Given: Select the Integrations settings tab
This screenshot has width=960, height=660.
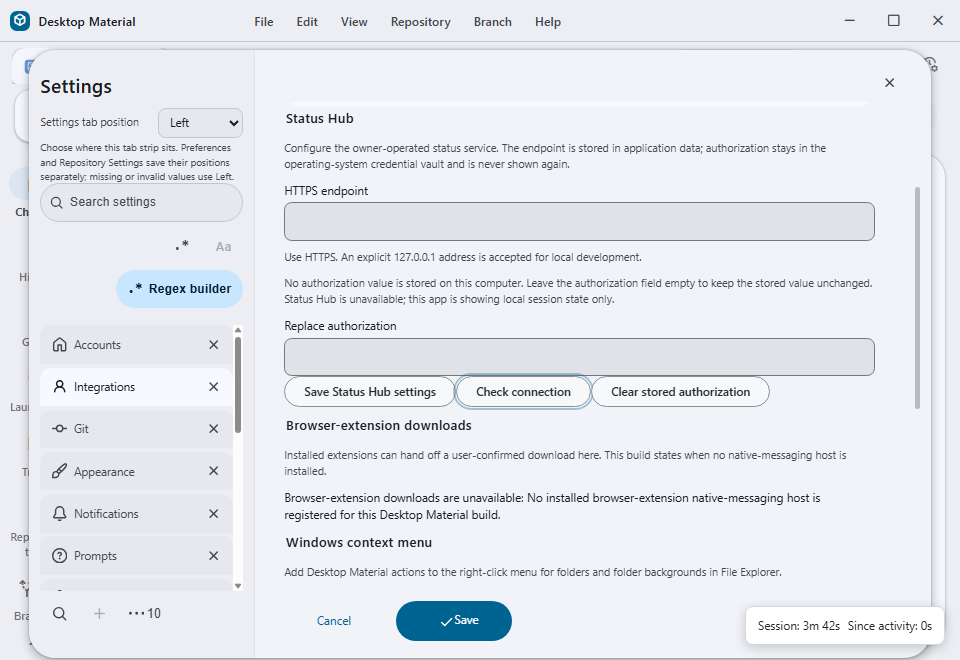Looking at the screenshot, I should click(x=136, y=387).
